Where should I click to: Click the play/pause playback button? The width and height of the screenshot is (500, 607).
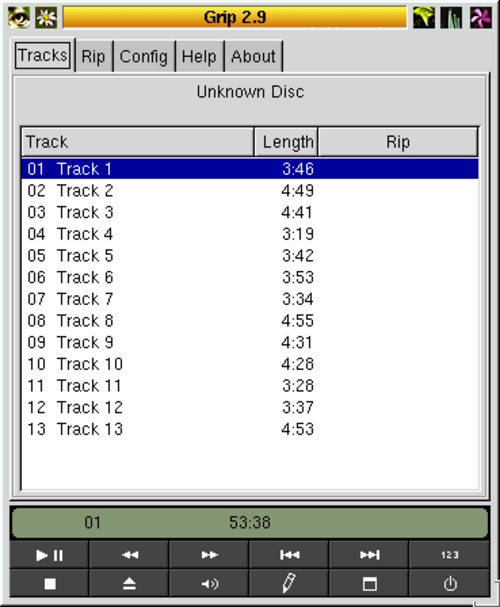(49, 555)
